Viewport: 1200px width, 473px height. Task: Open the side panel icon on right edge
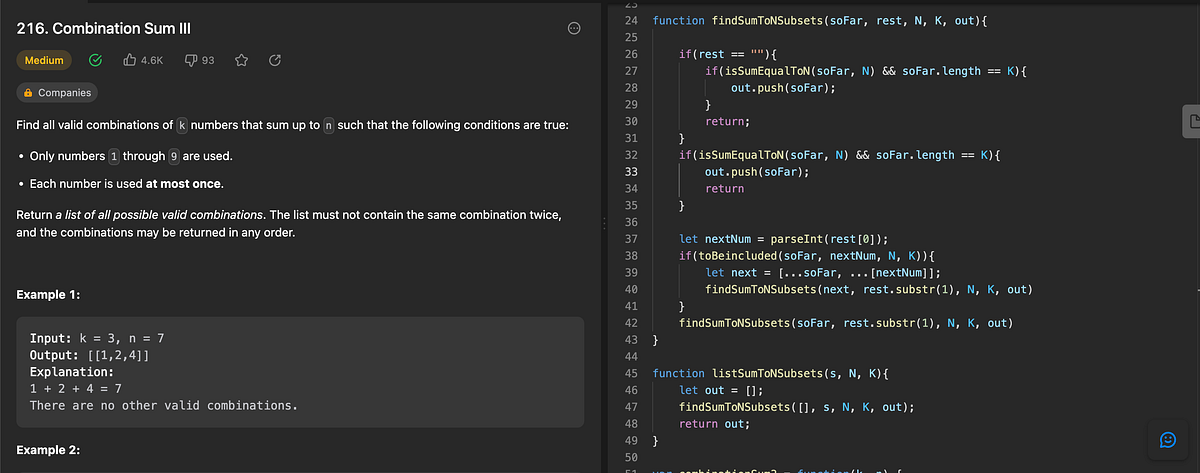click(x=1190, y=121)
